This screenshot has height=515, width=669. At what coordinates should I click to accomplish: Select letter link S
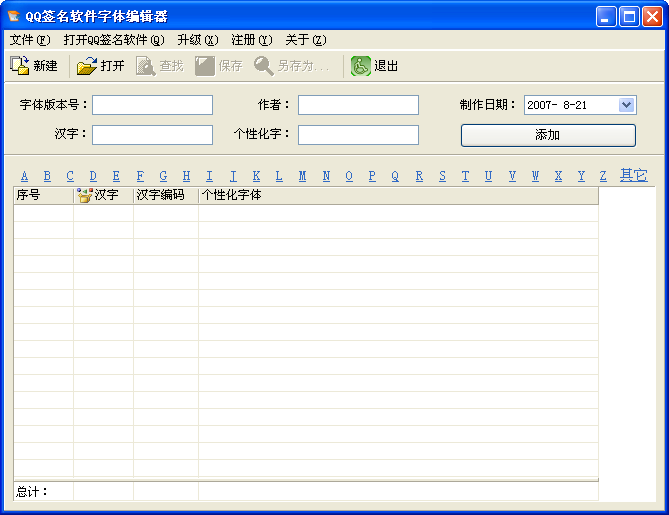442,176
